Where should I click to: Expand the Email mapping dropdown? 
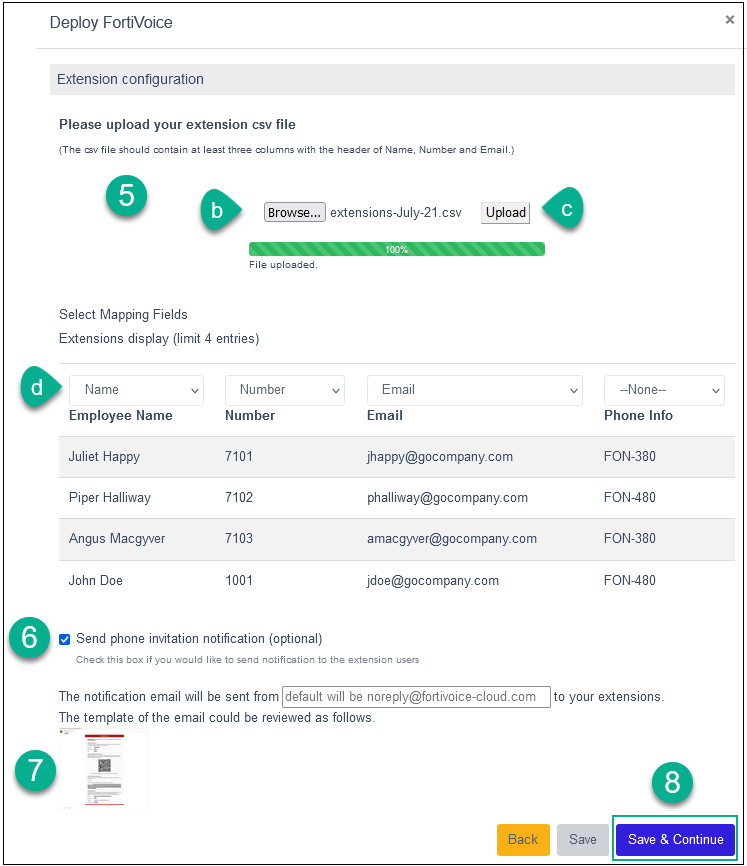click(474, 390)
